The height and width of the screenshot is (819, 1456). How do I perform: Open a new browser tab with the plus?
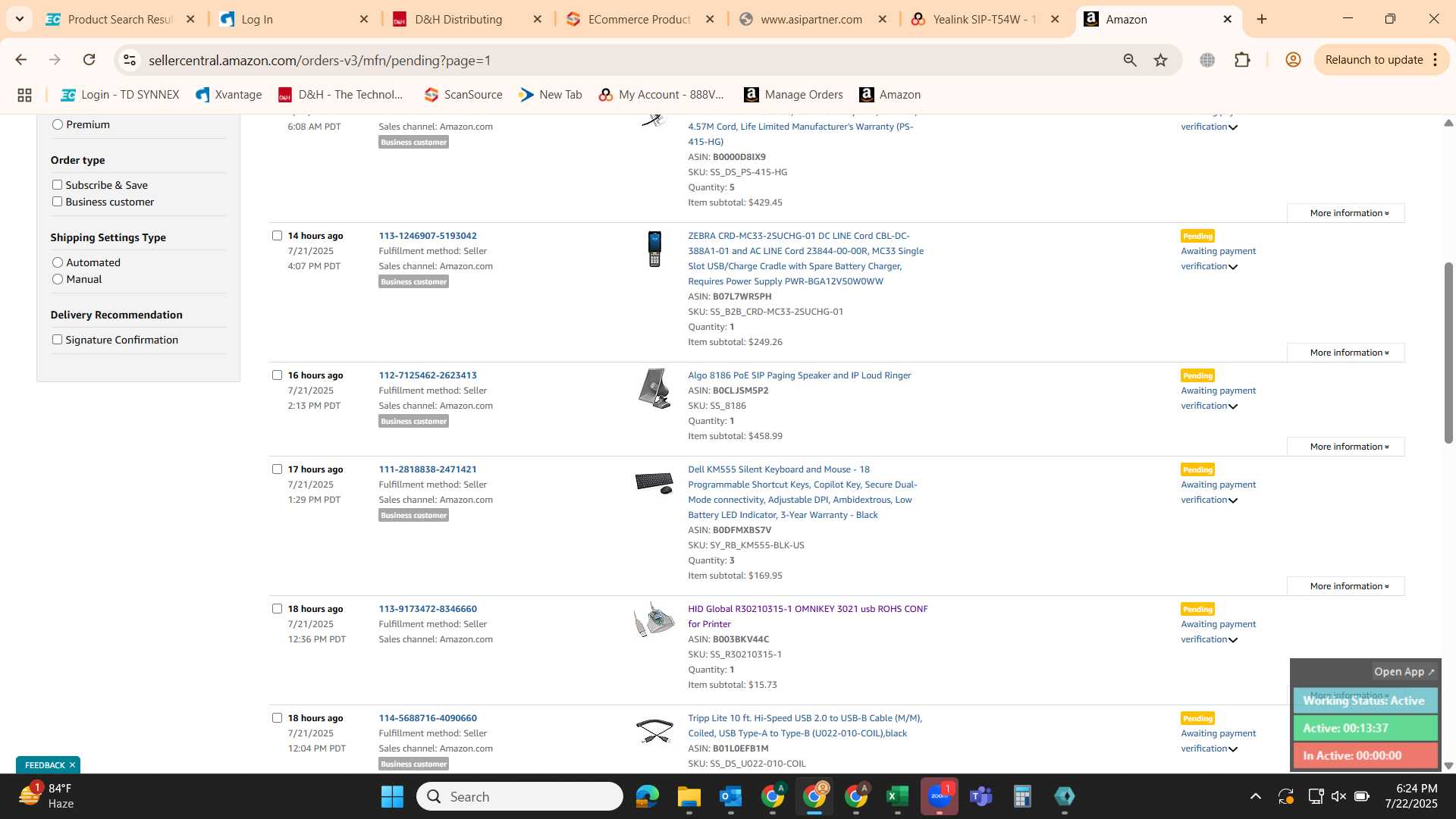click(1262, 19)
